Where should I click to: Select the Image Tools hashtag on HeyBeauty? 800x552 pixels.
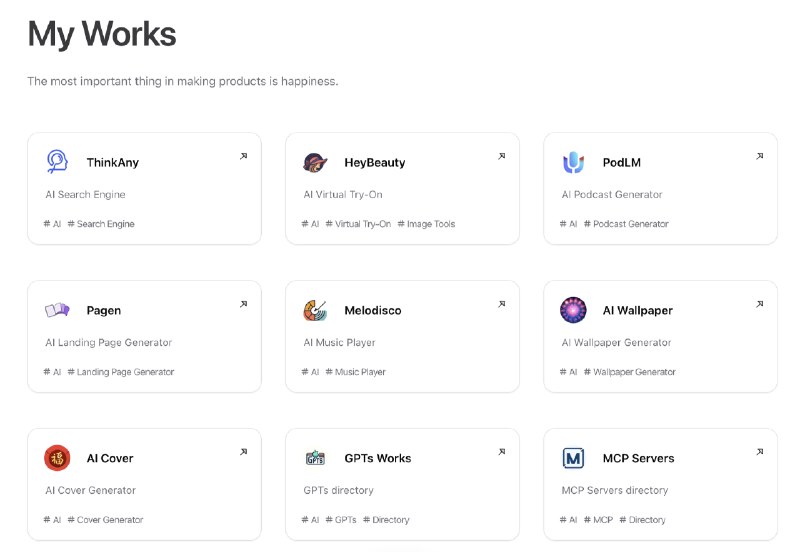(426, 223)
